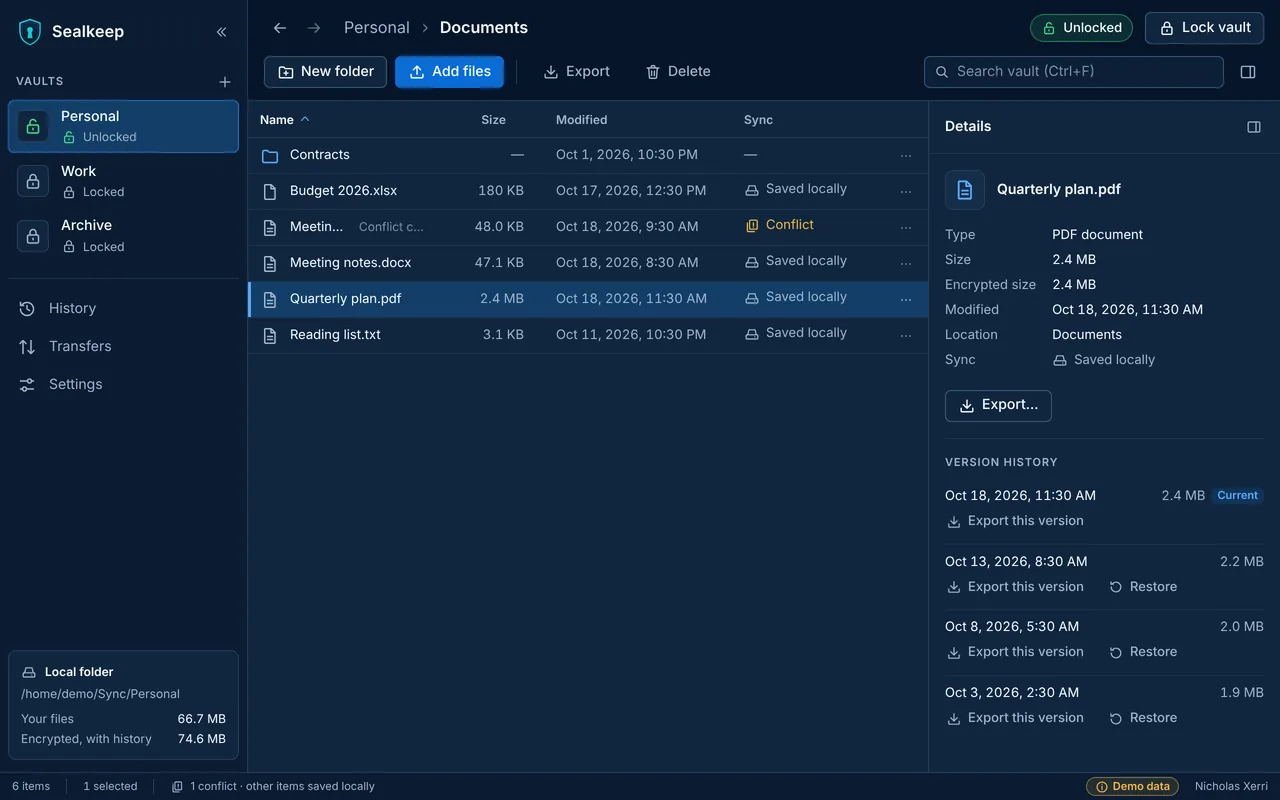Image resolution: width=1280 pixels, height=800 pixels.
Task: Navigate to Personal in the breadcrumb
Action: point(377,28)
